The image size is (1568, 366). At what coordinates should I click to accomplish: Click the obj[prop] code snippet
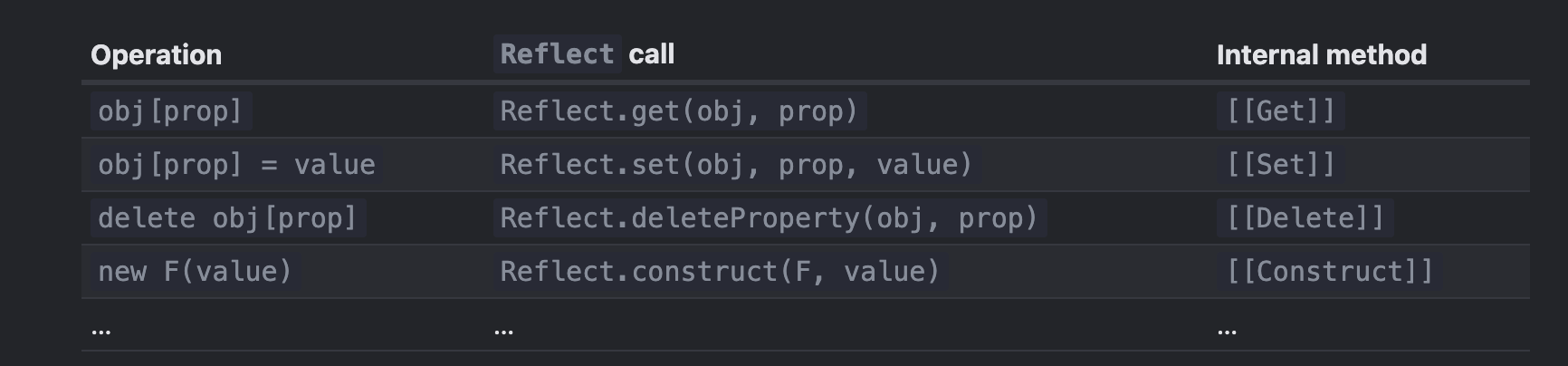click(171, 111)
